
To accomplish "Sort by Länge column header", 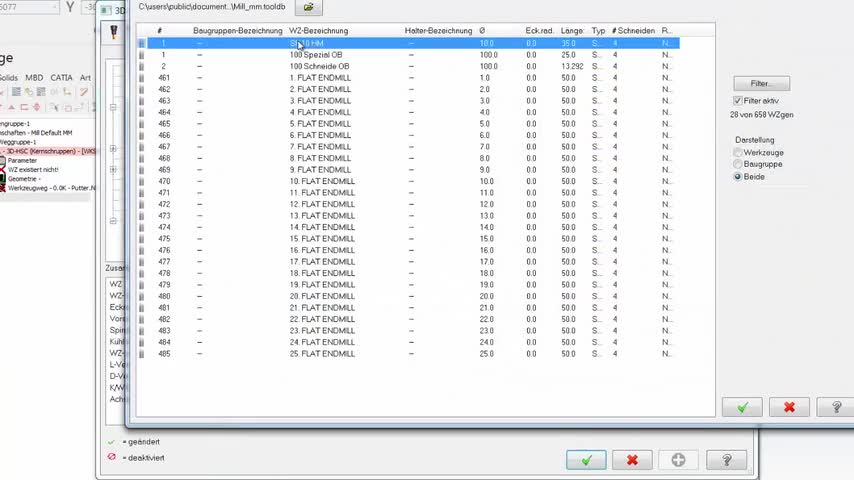I will [x=572, y=31].
